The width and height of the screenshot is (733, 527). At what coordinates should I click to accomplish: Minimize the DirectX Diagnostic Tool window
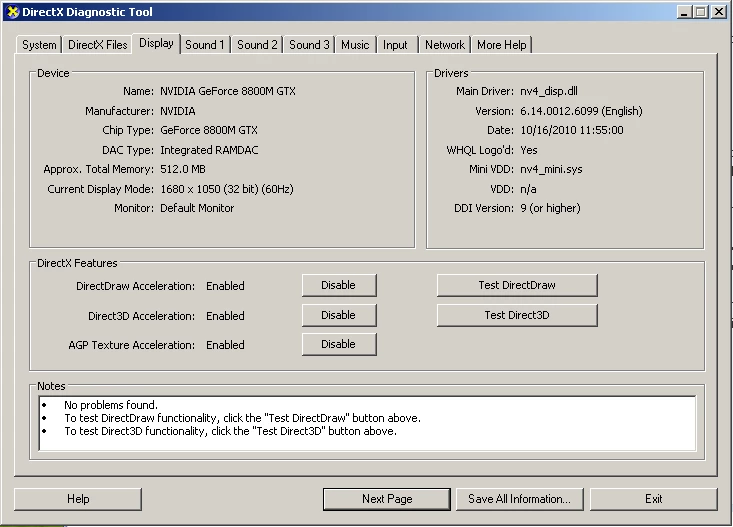684,12
